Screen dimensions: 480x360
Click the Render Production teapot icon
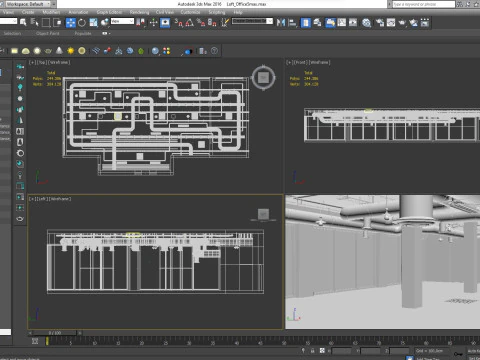(x=402, y=22)
